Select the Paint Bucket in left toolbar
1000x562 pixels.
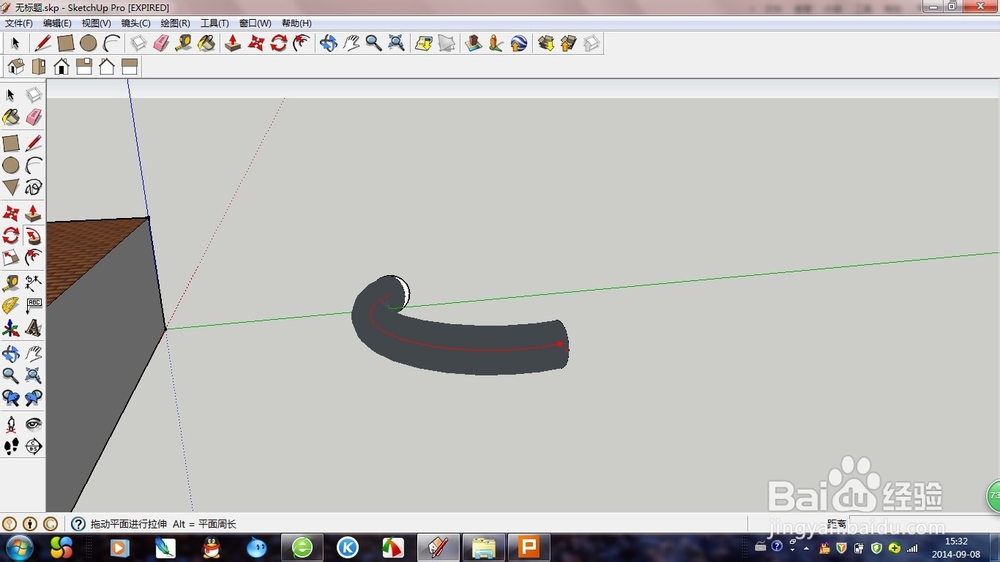pyautogui.click(x=11, y=117)
